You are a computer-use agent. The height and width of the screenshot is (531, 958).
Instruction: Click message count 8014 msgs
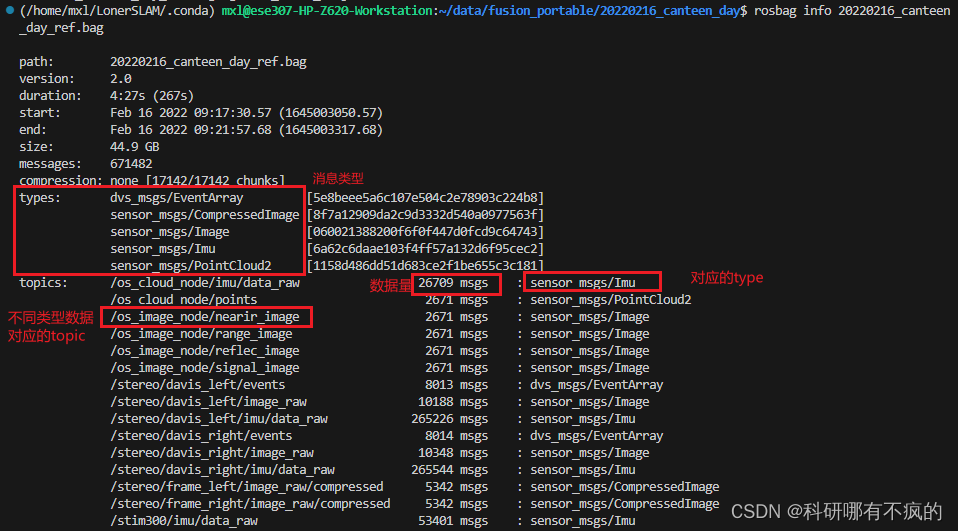(x=456, y=436)
